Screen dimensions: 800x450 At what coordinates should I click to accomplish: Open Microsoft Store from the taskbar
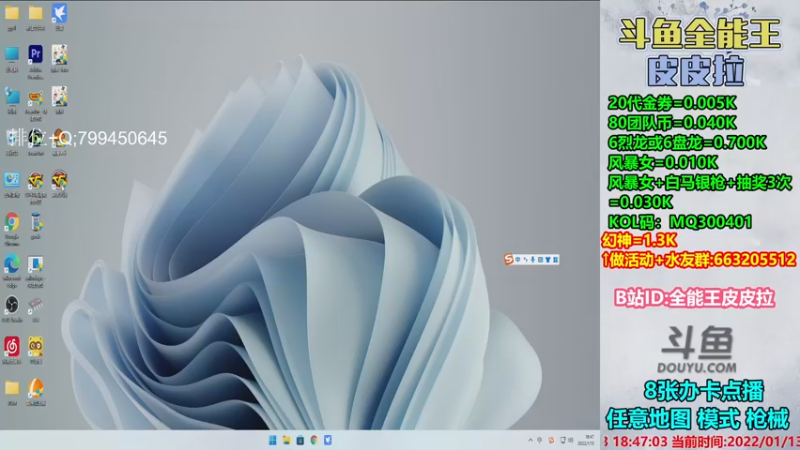click(300, 440)
